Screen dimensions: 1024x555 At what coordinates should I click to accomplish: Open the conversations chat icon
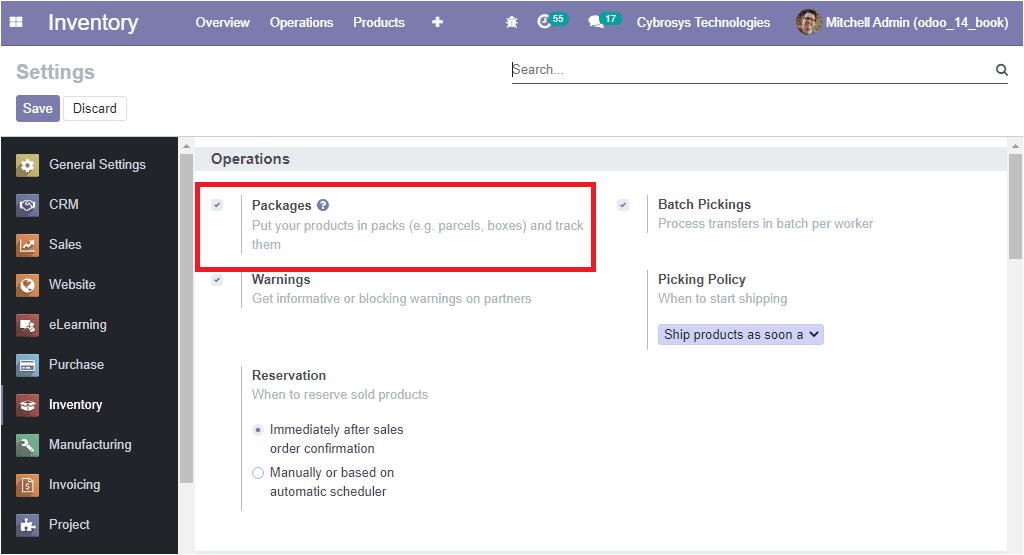(x=595, y=22)
